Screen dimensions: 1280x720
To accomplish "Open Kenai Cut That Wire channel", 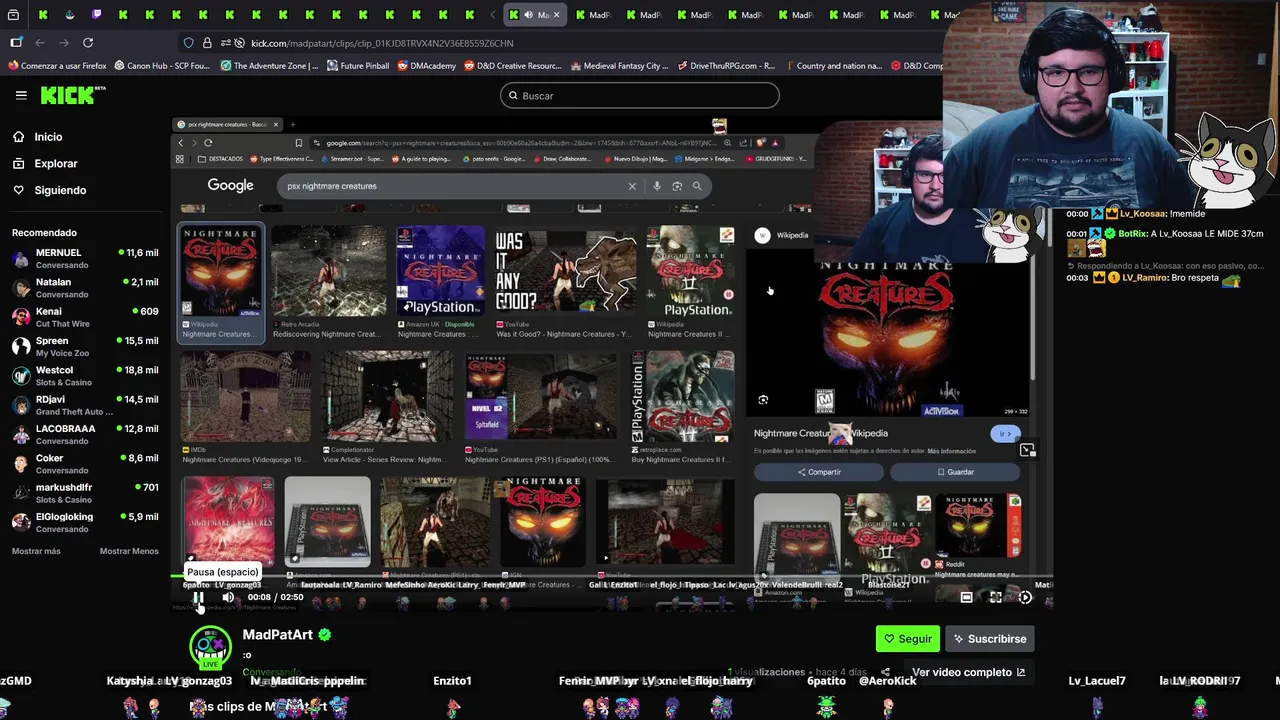I will 85,317.
